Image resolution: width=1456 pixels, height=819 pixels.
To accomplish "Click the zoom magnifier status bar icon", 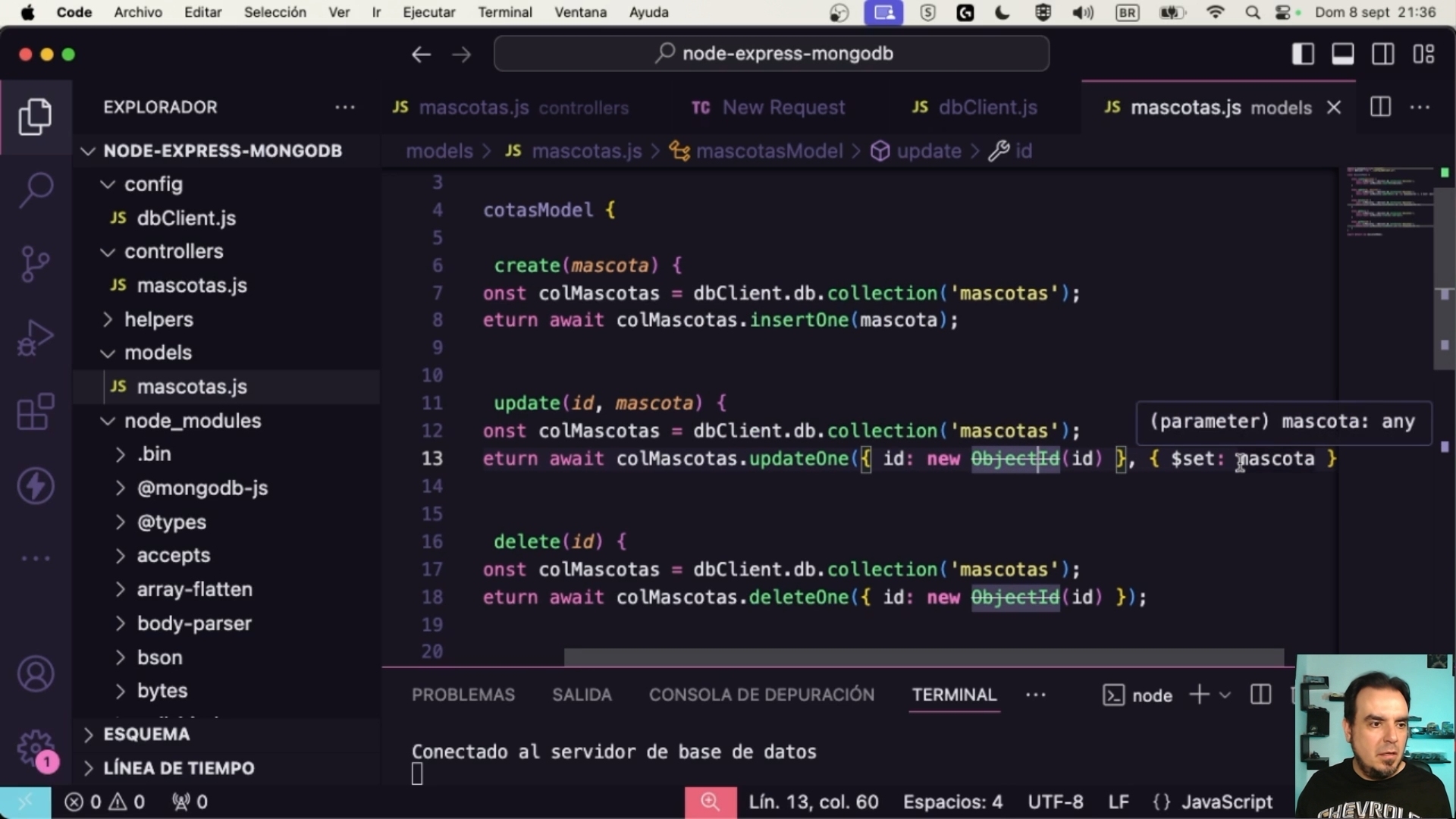I will pos(710,802).
